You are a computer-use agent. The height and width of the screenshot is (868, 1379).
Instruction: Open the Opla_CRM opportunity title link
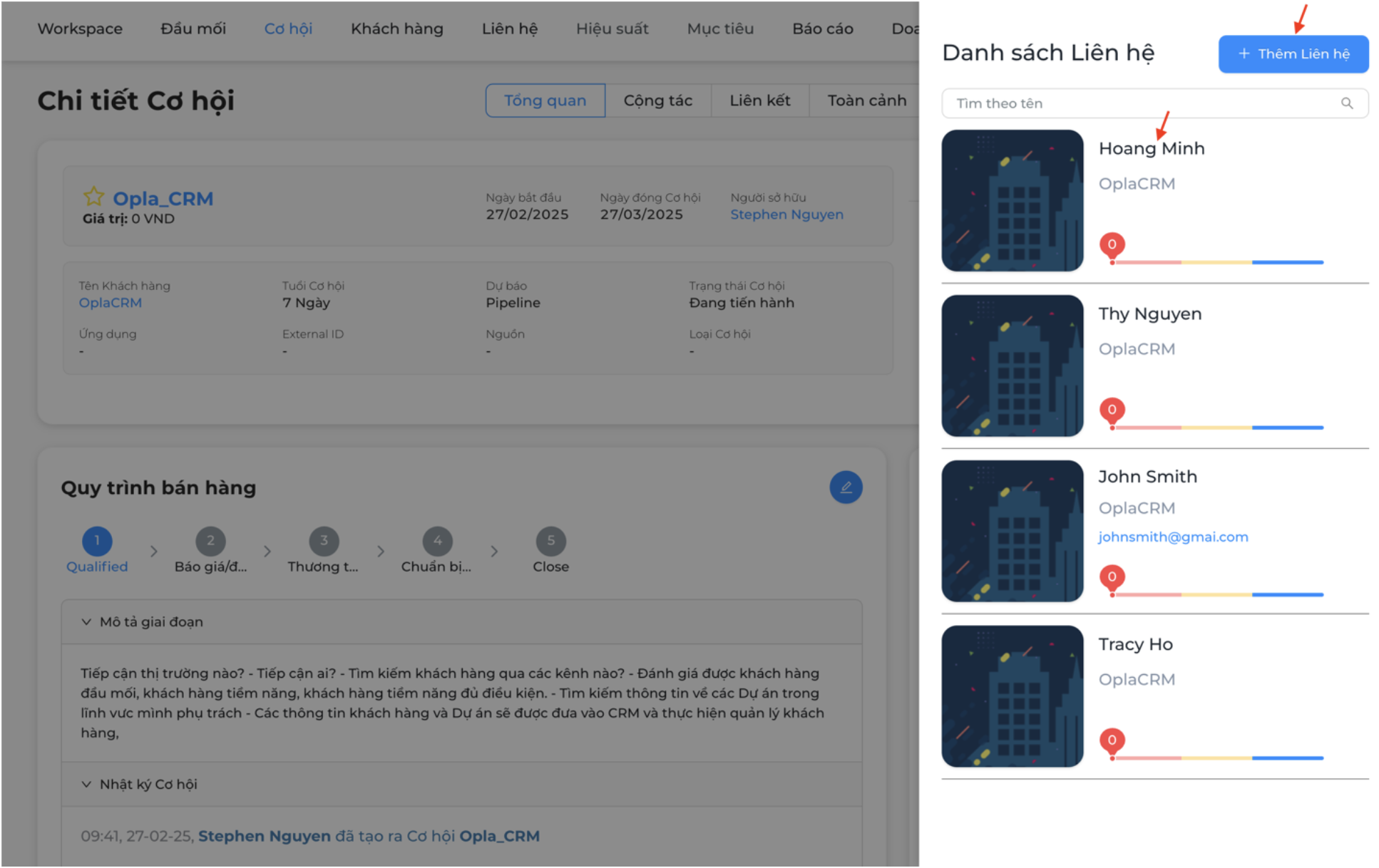pos(163,199)
